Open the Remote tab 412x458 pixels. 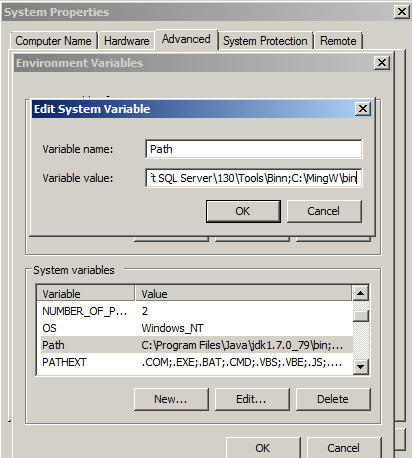point(338,41)
